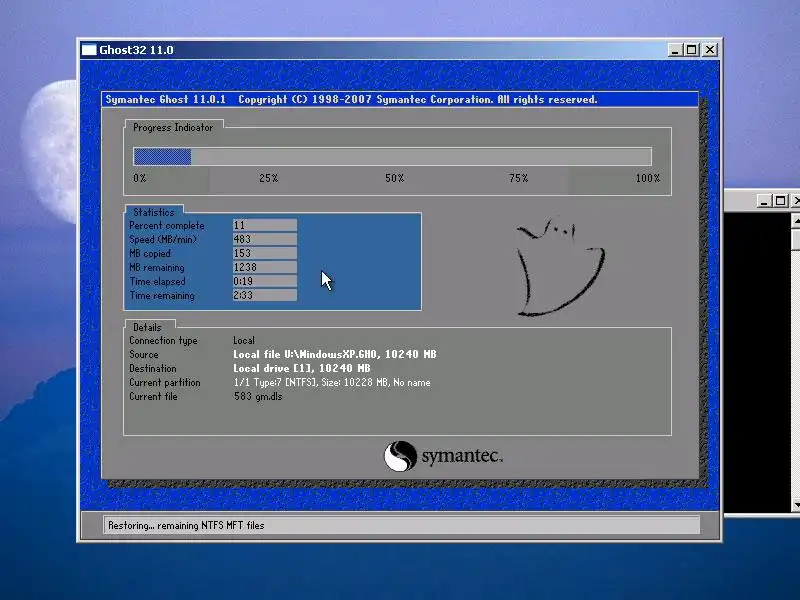Click the Time elapsed label
This screenshot has height=600, width=800.
click(x=157, y=281)
